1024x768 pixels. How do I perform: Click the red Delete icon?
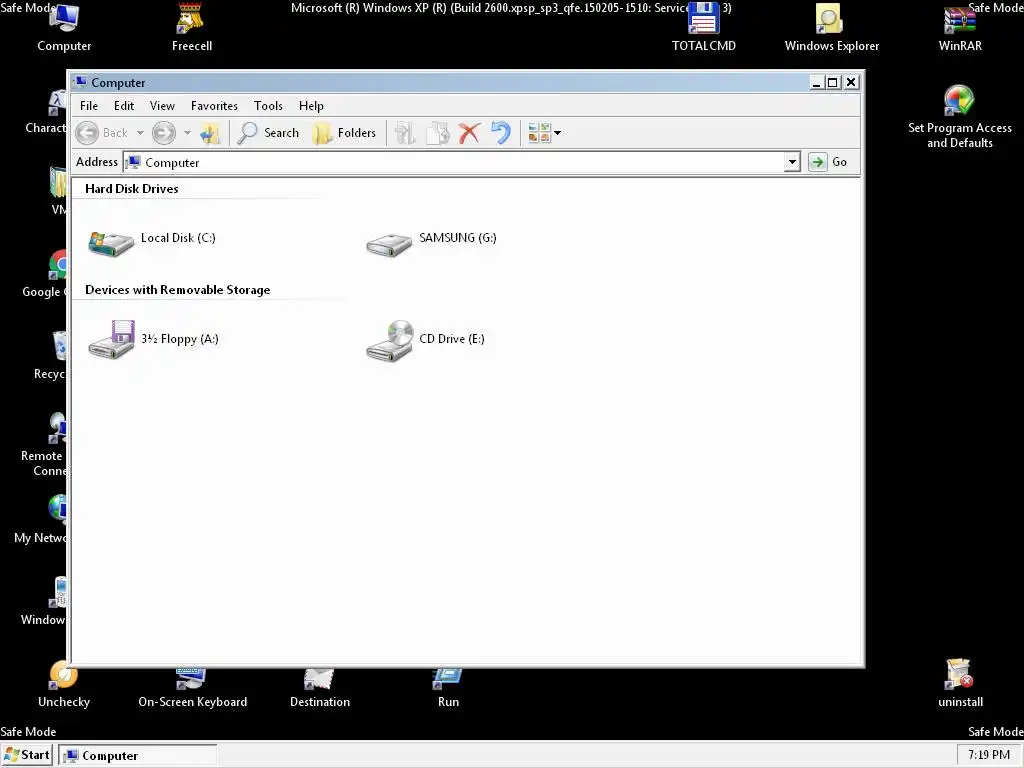click(469, 133)
